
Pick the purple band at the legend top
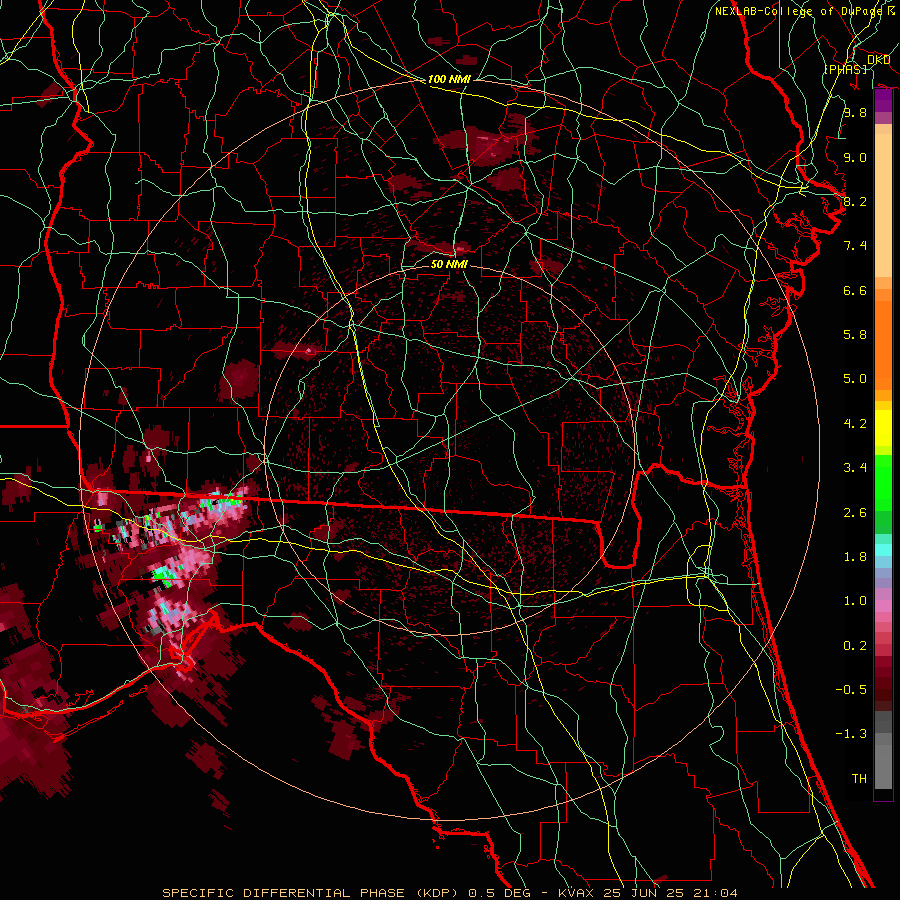883,100
